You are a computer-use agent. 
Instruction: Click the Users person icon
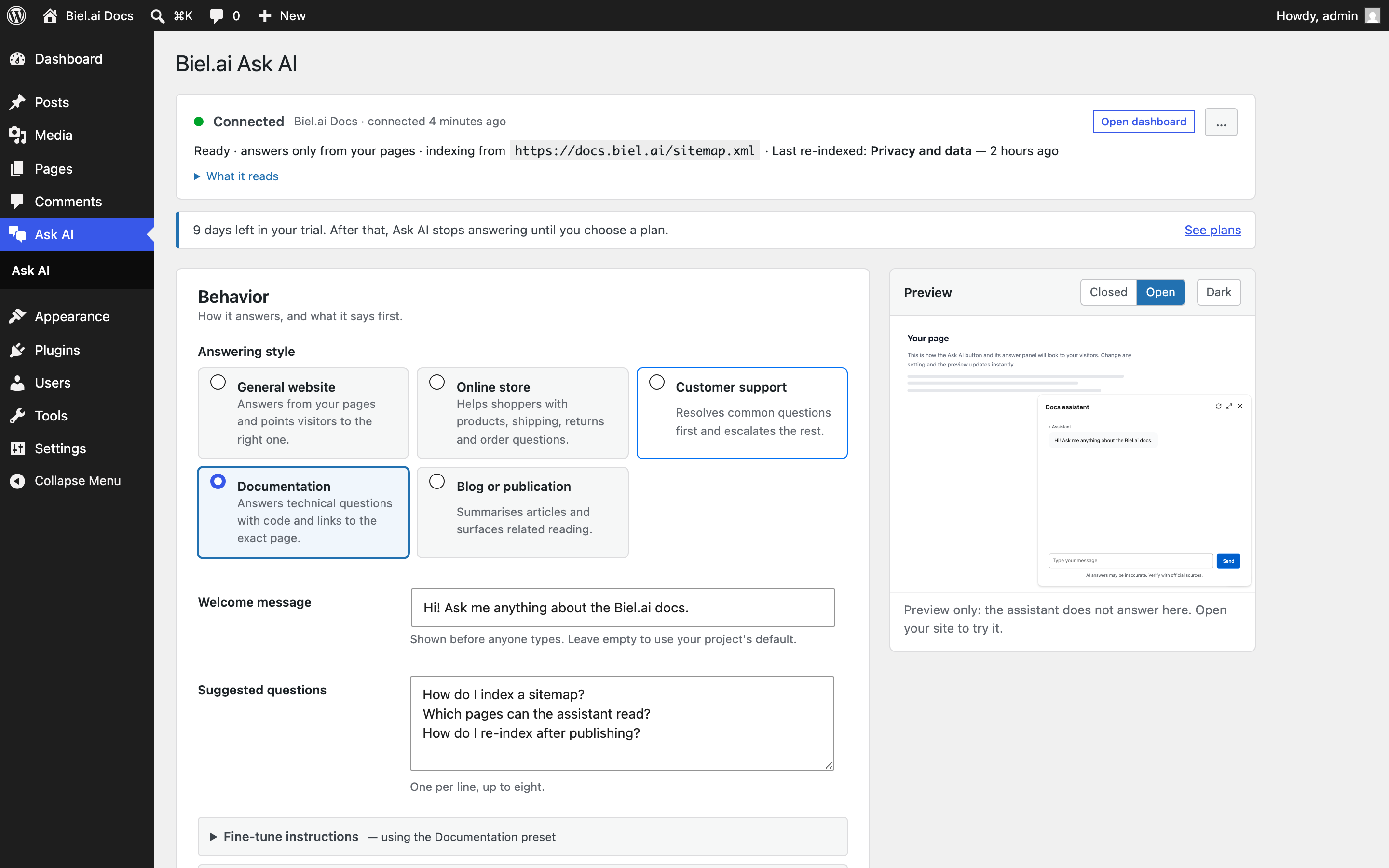[x=17, y=382]
